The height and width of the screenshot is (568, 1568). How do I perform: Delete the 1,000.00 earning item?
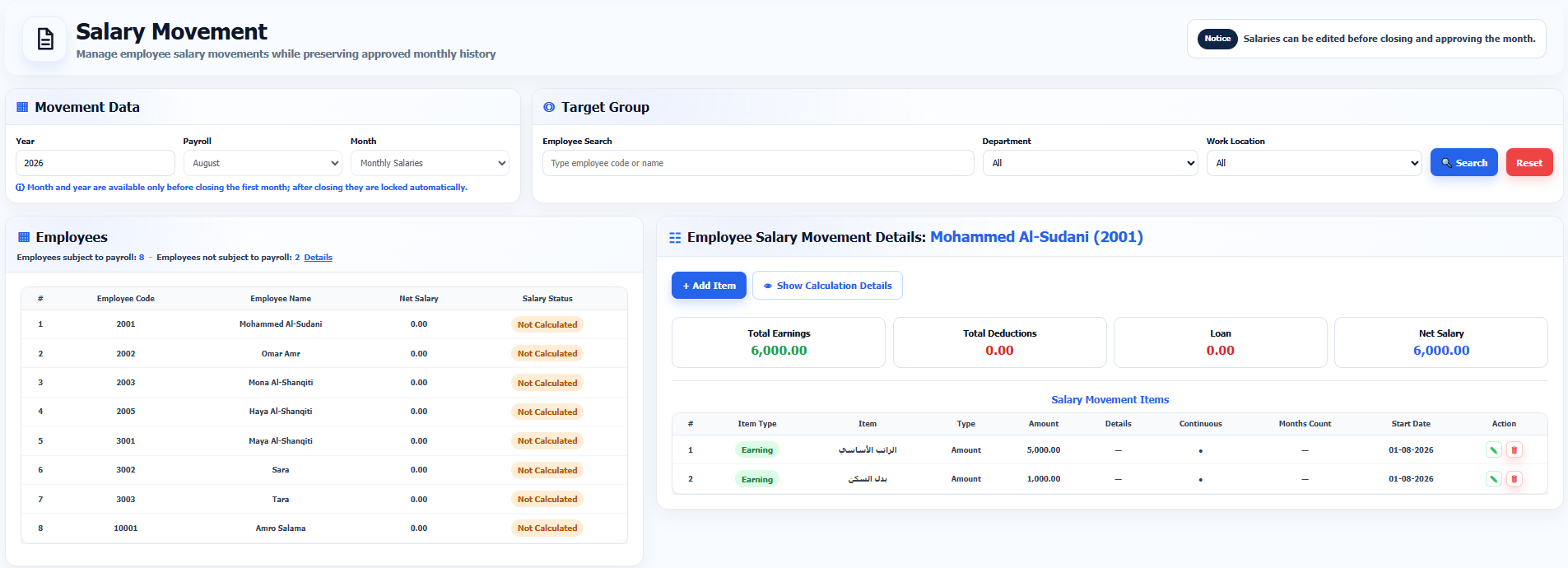pyautogui.click(x=1514, y=479)
